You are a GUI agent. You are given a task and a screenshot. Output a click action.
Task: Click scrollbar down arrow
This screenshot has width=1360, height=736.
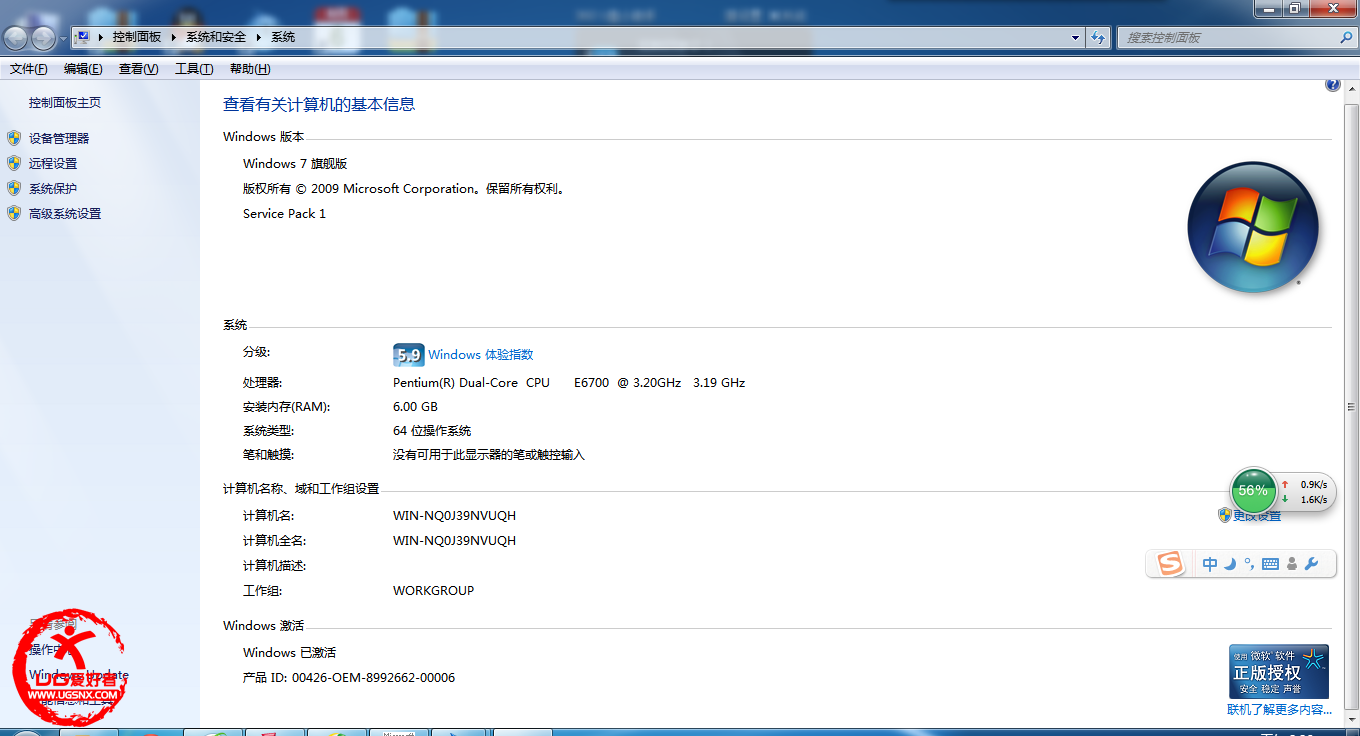click(x=1351, y=721)
